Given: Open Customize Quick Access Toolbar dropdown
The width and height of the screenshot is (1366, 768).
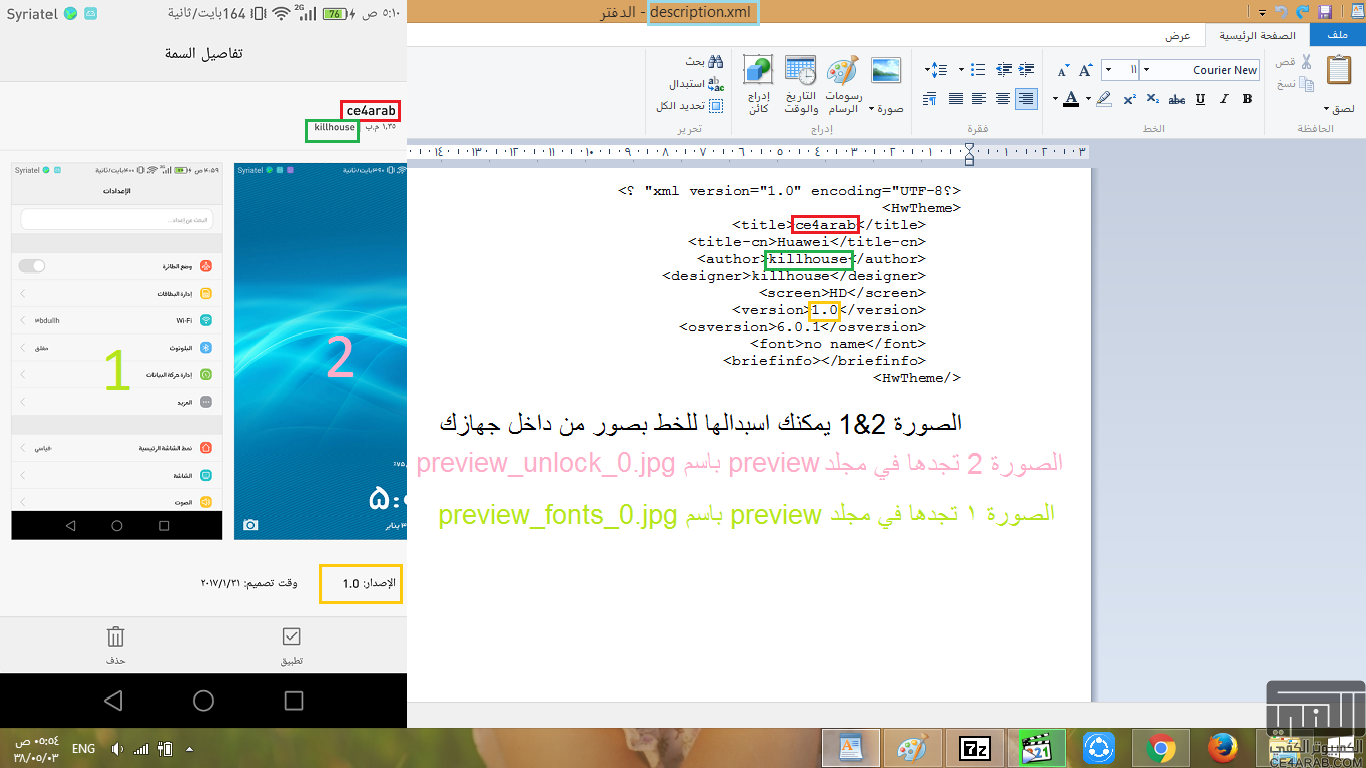Looking at the screenshot, I should point(1263,13).
